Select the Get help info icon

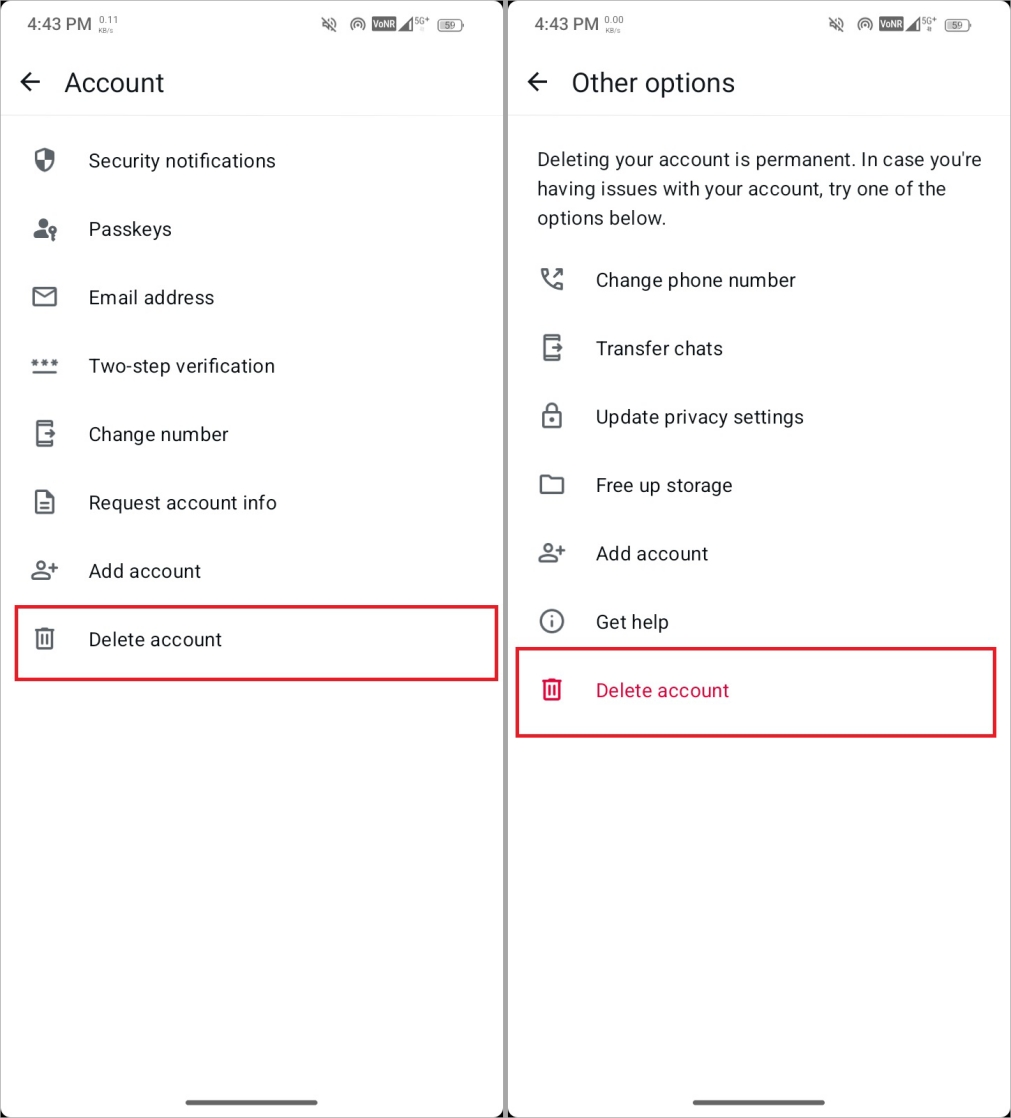[x=551, y=621]
